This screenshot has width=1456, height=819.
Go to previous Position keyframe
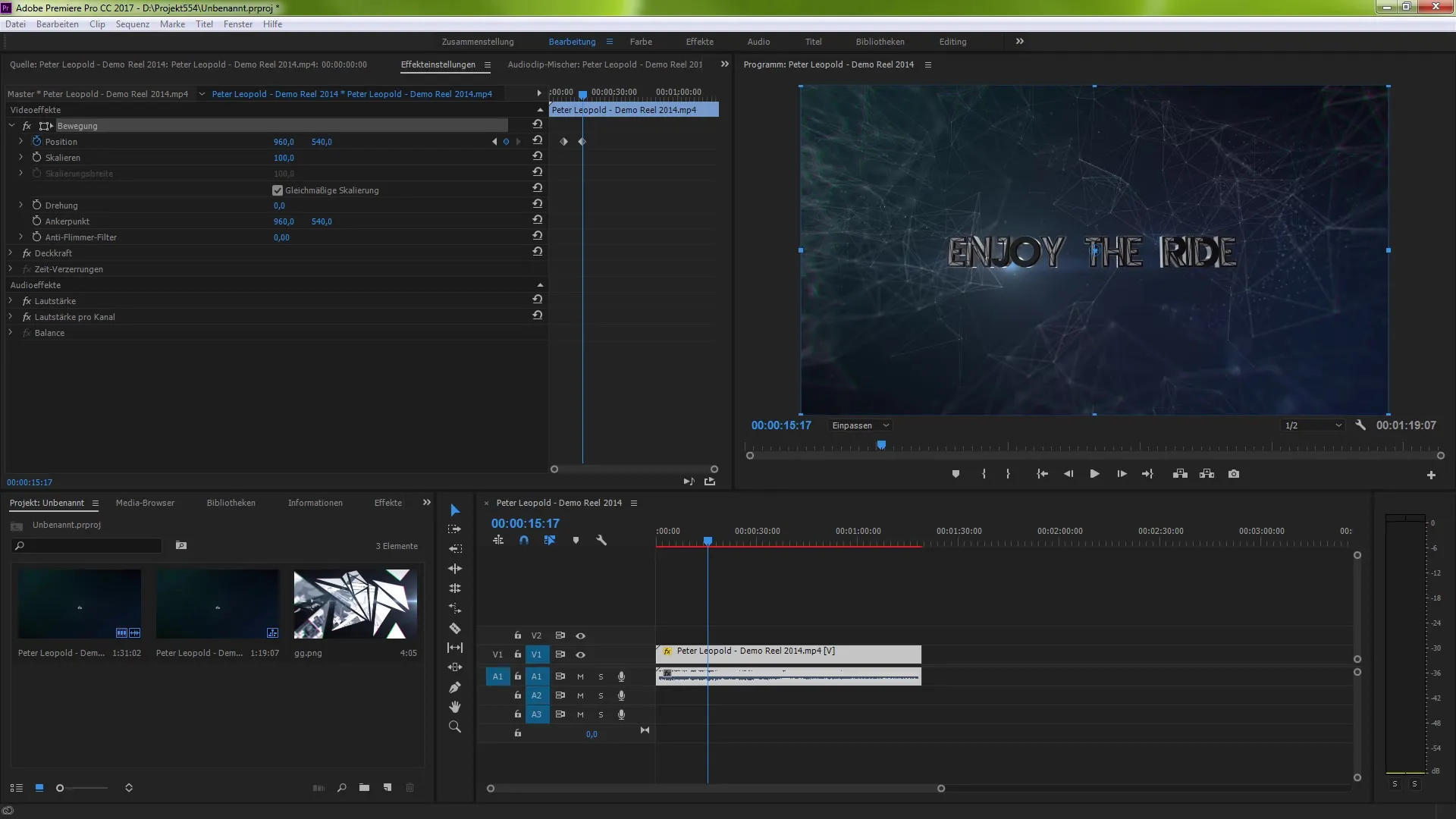pos(494,142)
